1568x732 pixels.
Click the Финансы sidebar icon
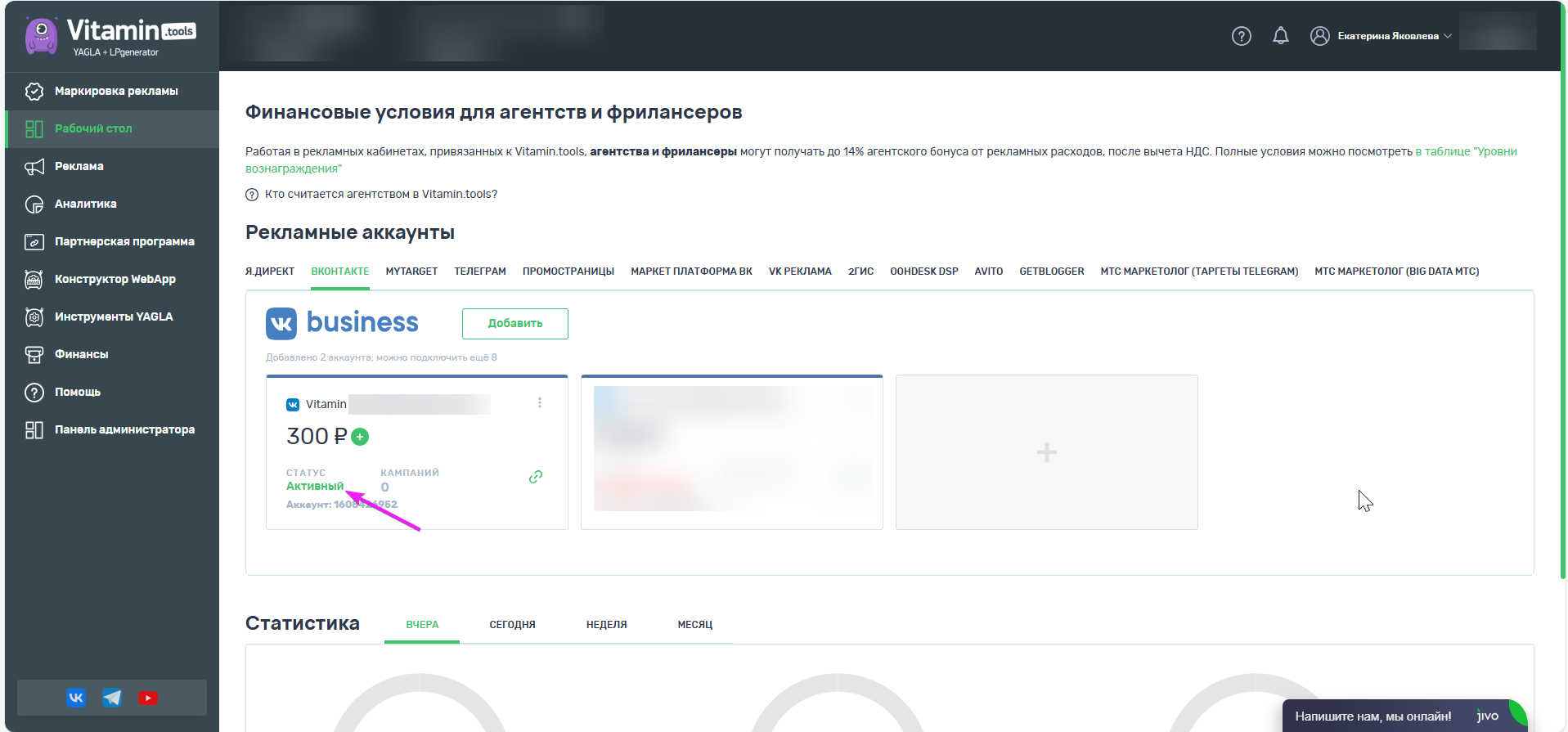(x=34, y=354)
